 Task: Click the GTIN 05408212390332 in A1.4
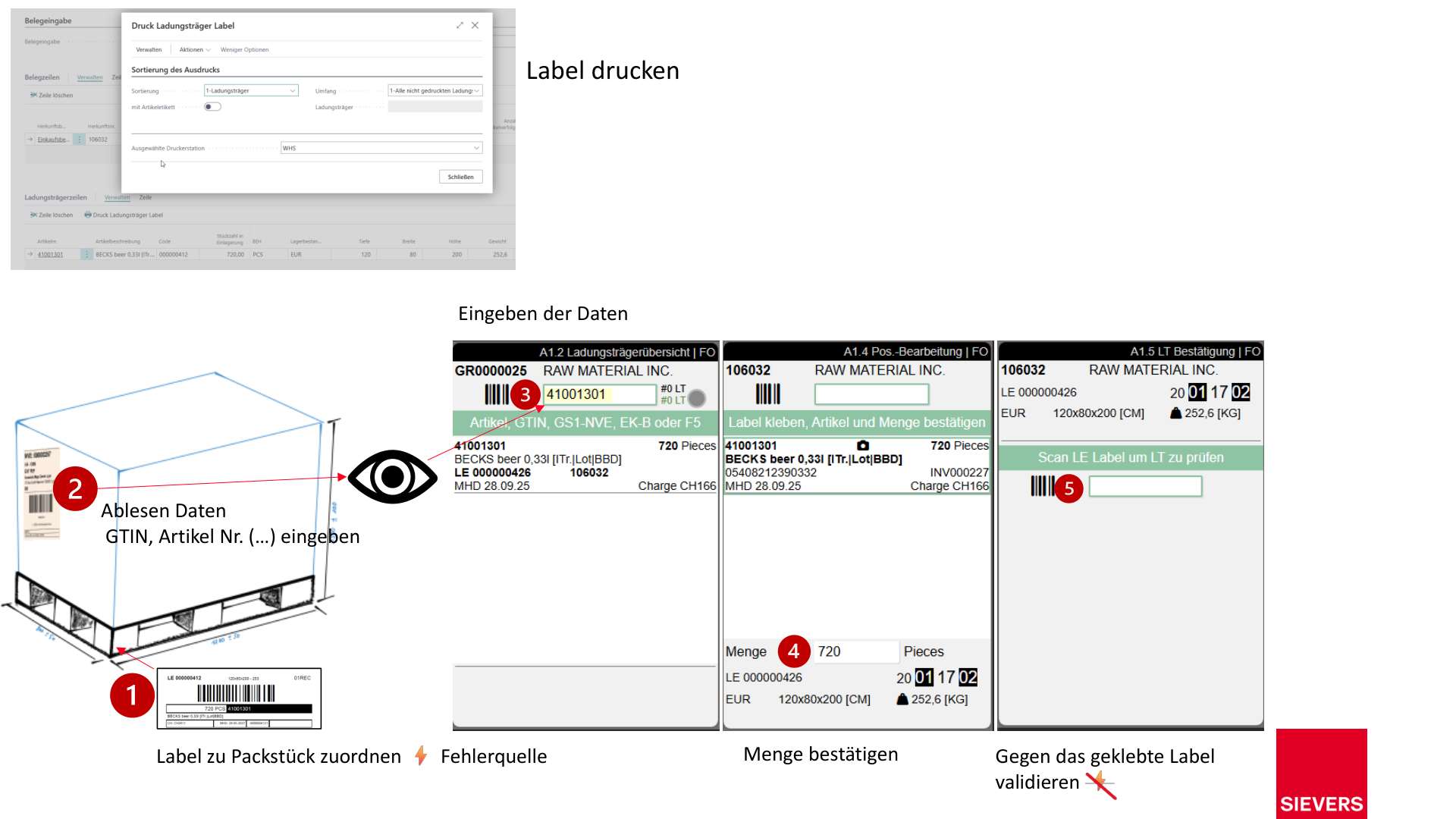coord(770,472)
